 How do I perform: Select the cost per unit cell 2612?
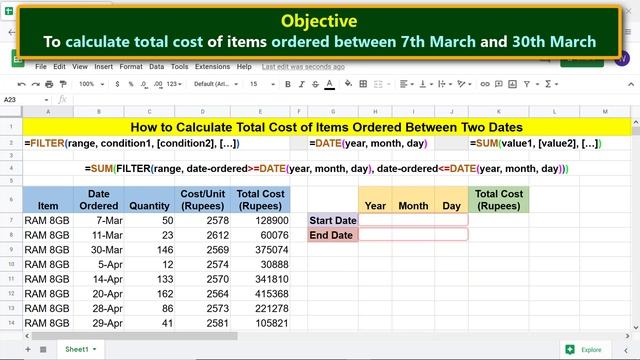click(x=202, y=235)
